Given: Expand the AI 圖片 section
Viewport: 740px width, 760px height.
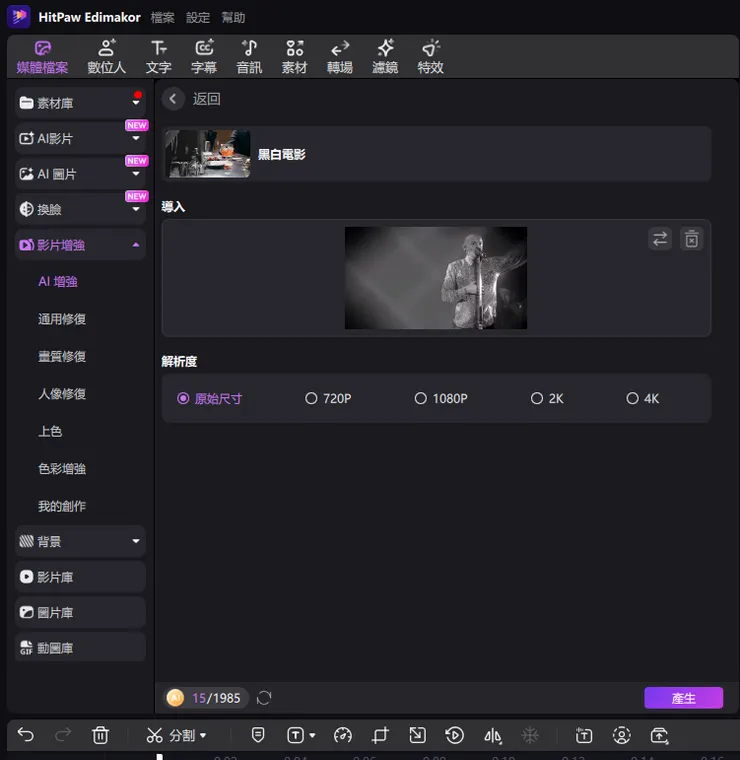Looking at the screenshot, I should 80,174.
